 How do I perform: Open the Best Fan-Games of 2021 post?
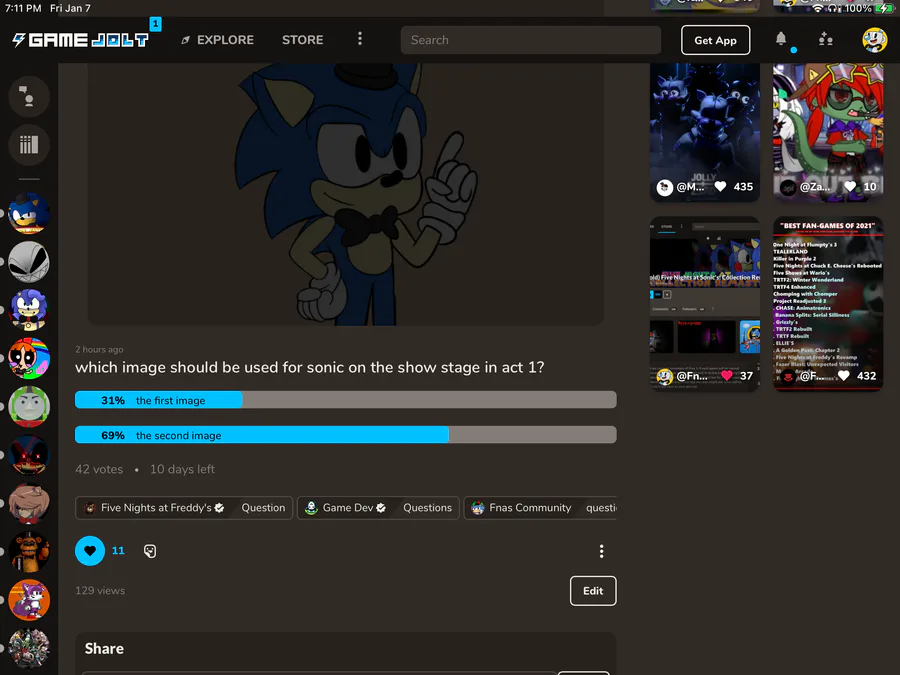828,304
